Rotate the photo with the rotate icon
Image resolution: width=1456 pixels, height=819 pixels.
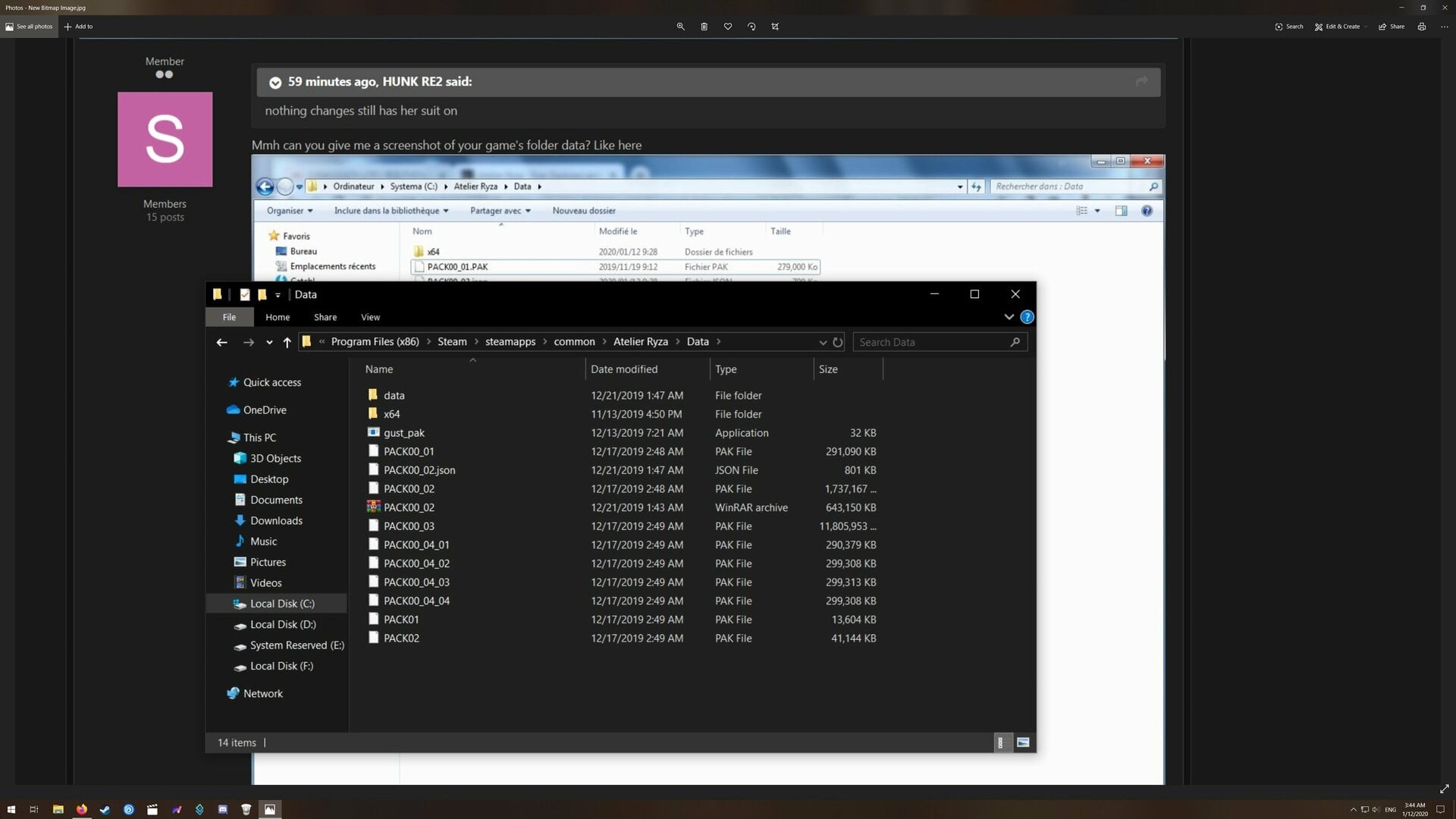tap(752, 27)
